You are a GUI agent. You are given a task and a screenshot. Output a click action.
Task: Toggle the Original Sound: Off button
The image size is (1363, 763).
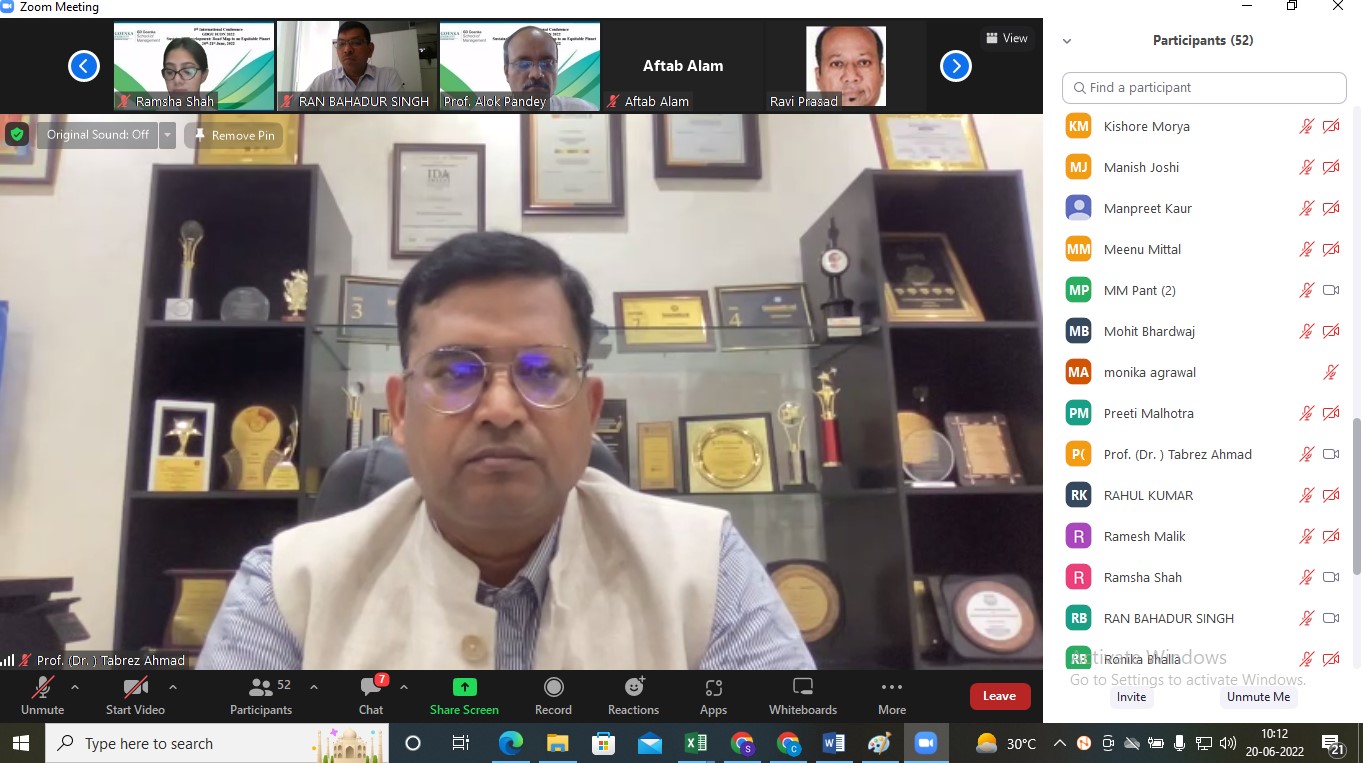97,135
